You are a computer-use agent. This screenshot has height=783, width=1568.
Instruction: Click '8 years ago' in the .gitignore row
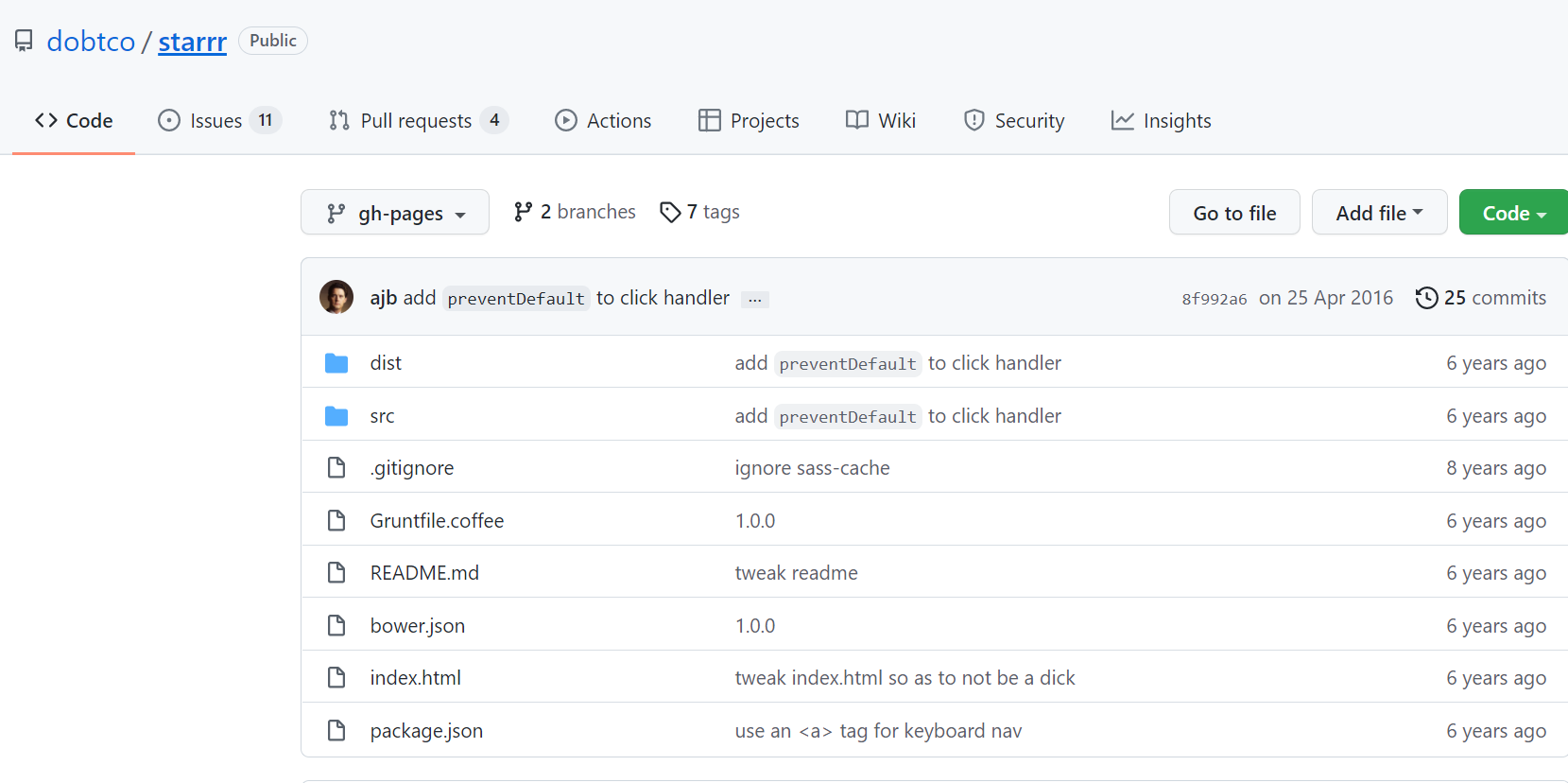point(1496,468)
